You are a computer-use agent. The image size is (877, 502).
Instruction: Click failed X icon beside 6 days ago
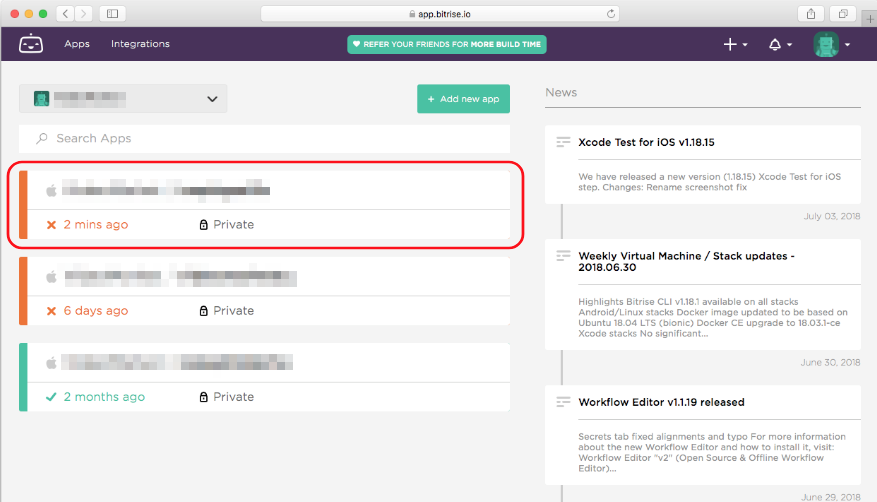[51, 311]
